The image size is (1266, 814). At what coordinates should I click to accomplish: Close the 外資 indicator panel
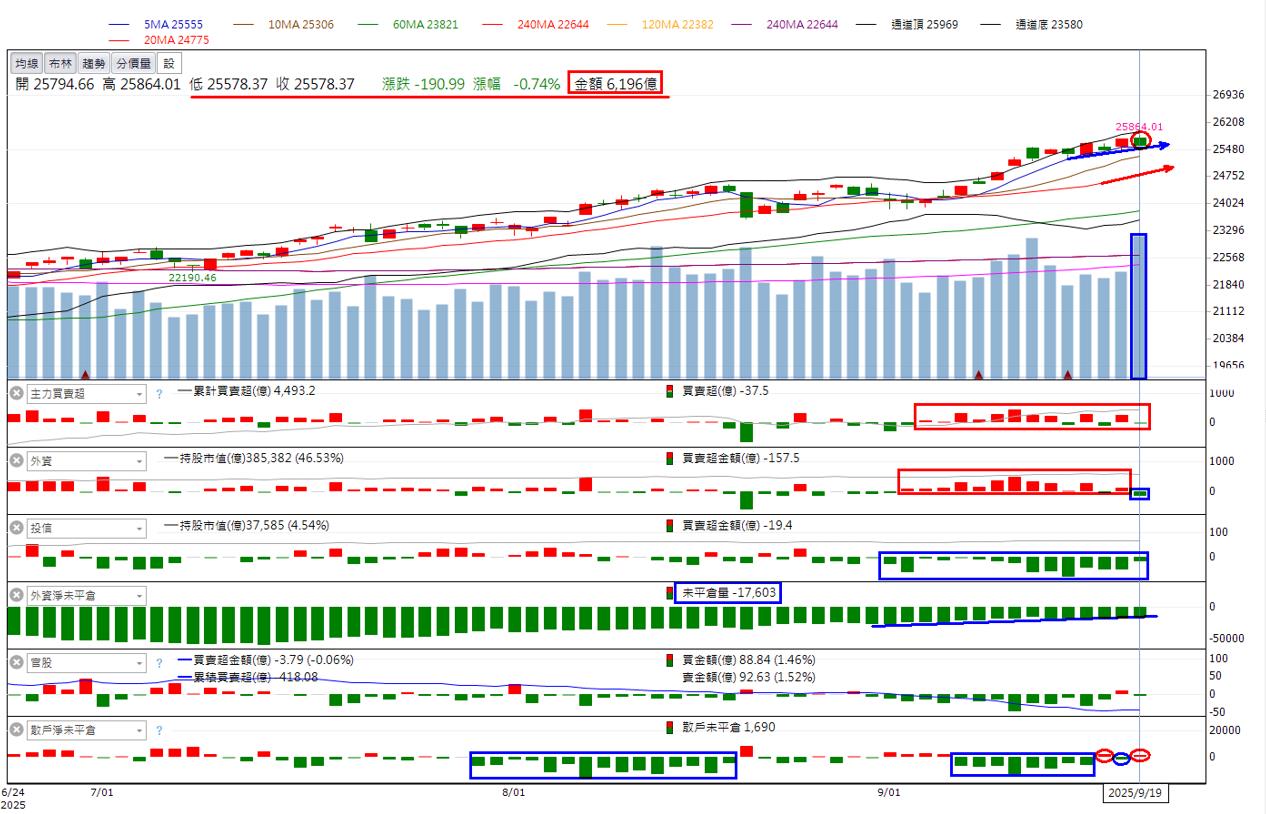(16, 461)
